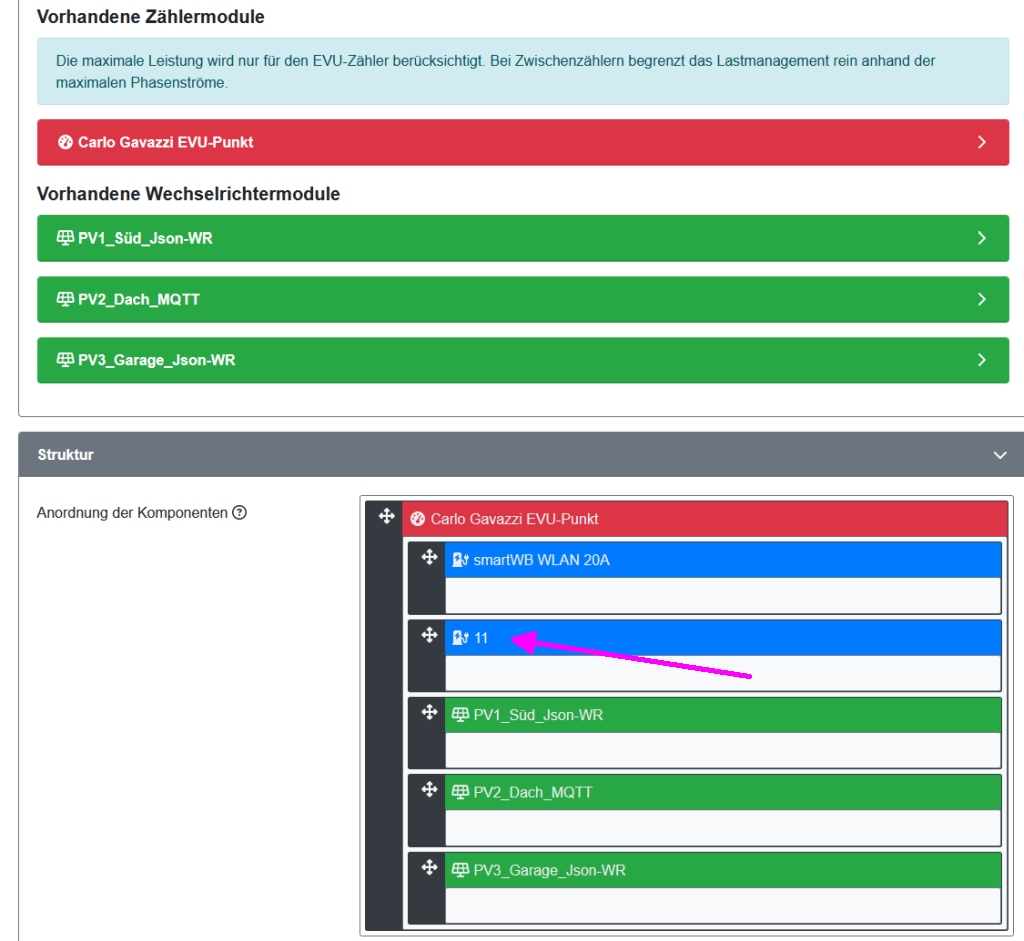The height and width of the screenshot is (941, 1024).
Task: Click the Vorhandene Wechselrichtermodule heading
Action: click(189, 194)
